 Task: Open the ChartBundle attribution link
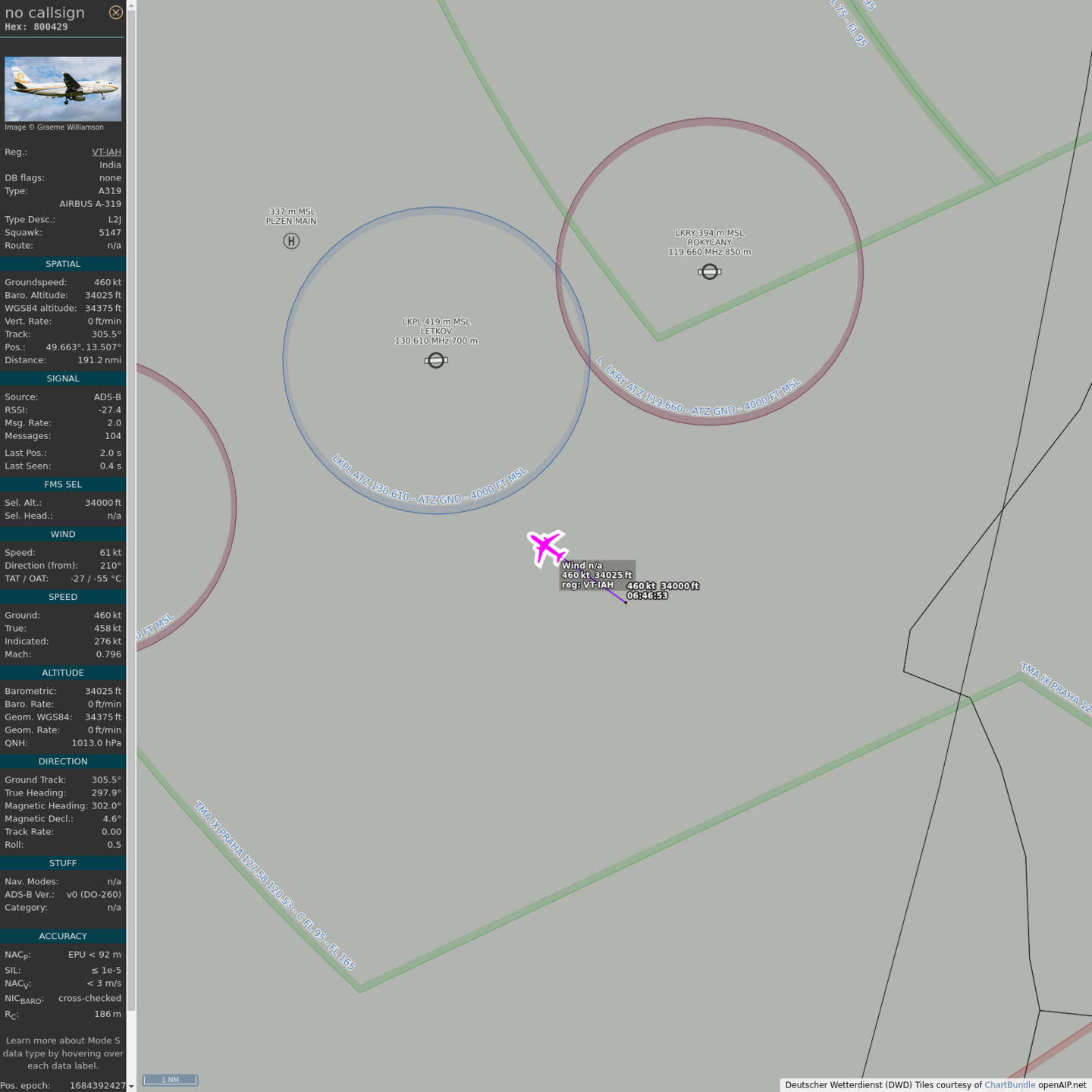pos(1009,1085)
